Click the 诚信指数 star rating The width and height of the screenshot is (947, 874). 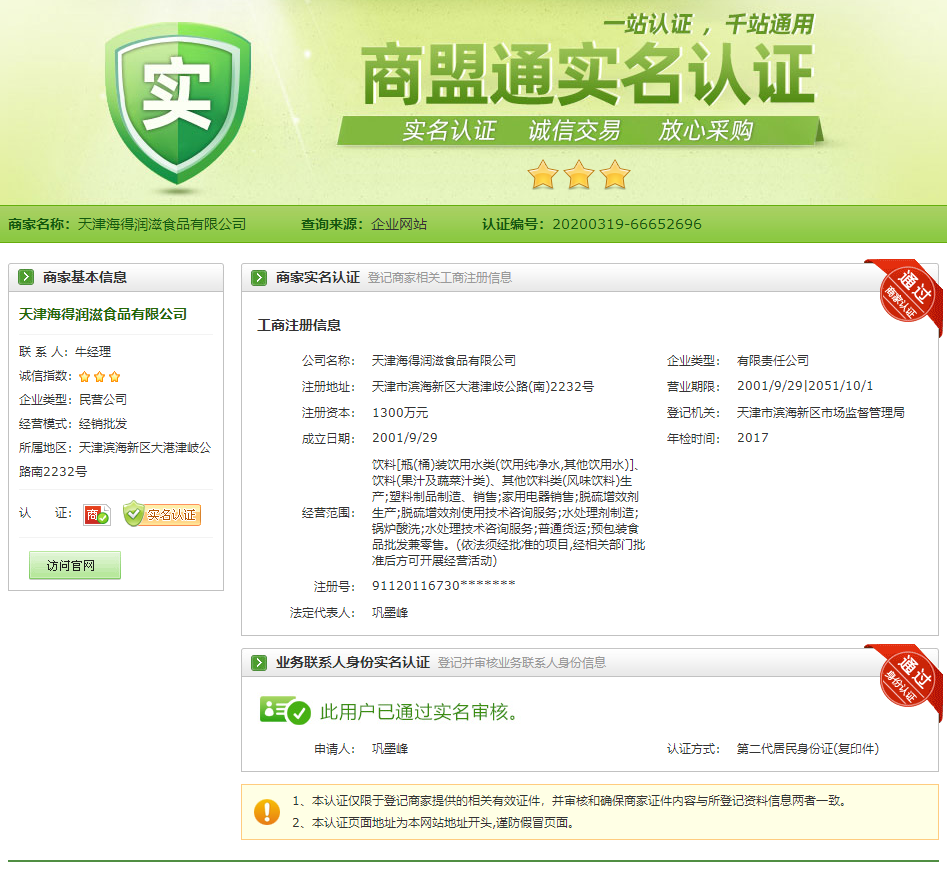click(100, 377)
